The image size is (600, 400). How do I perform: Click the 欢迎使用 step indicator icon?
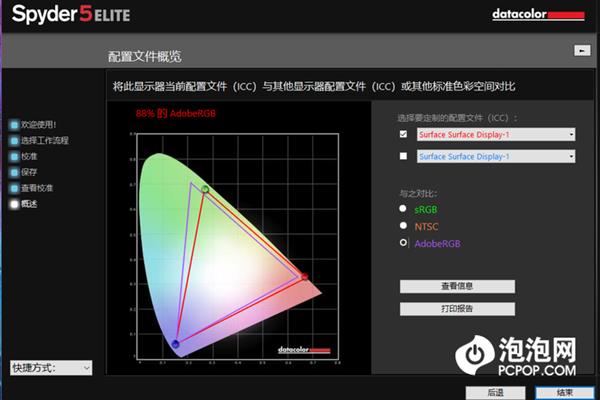point(14,125)
